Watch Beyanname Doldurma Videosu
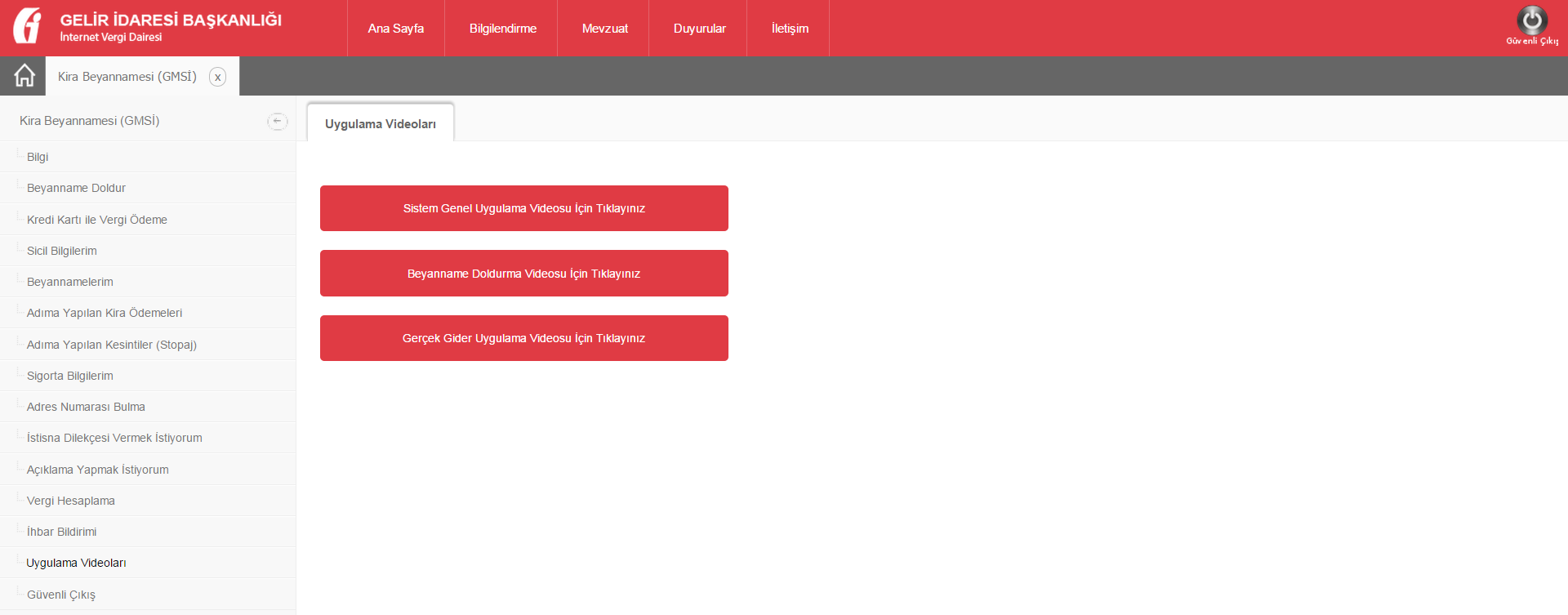This screenshot has width=1568, height=615. click(x=524, y=273)
